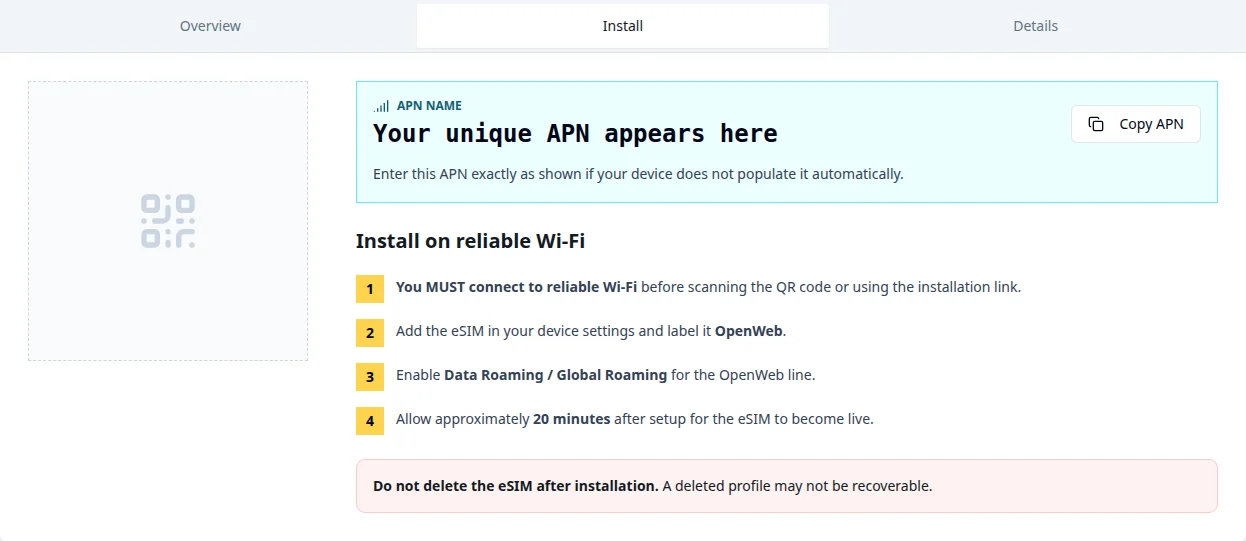Select the Install tab
The width and height of the screenshot is (1246, 541).
tap(623, 26)
